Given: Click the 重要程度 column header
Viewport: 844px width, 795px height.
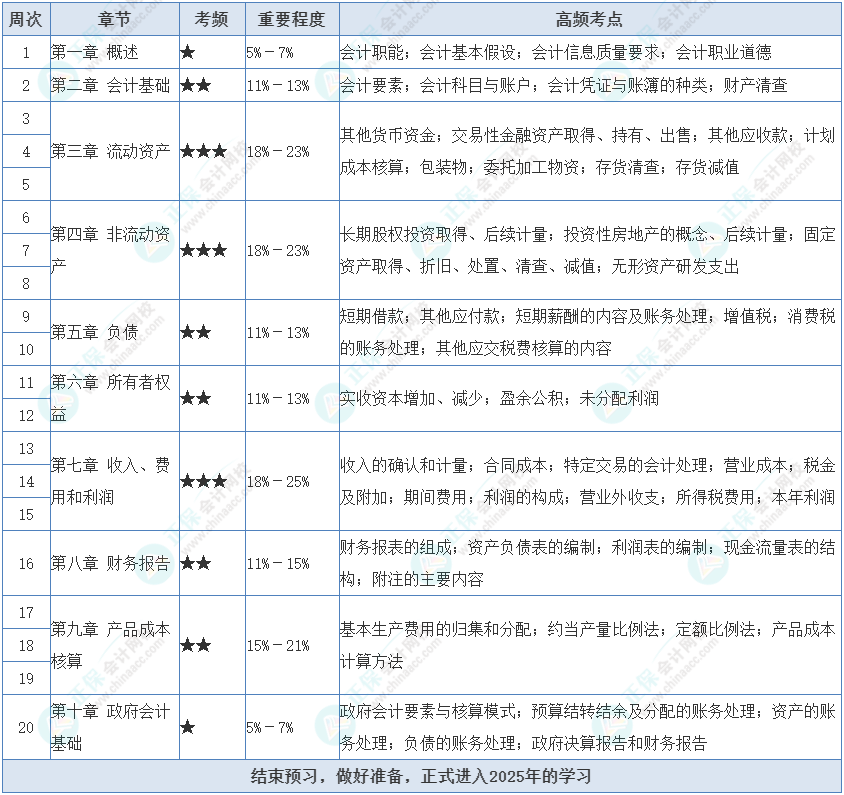Looking at the screenshot, I should (x=290, y=19).
